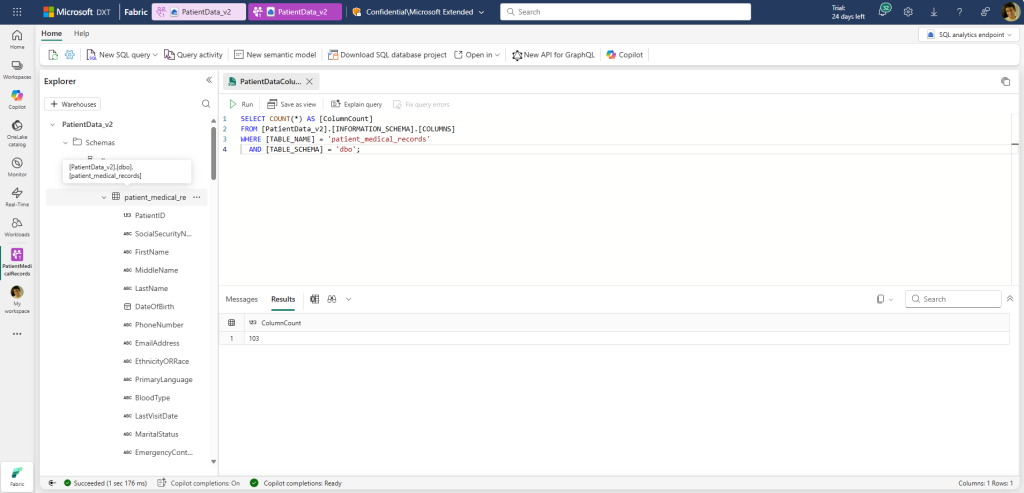Open Copilot from the toolbar
1024x493 pixels.
click(x=625, y=55)
